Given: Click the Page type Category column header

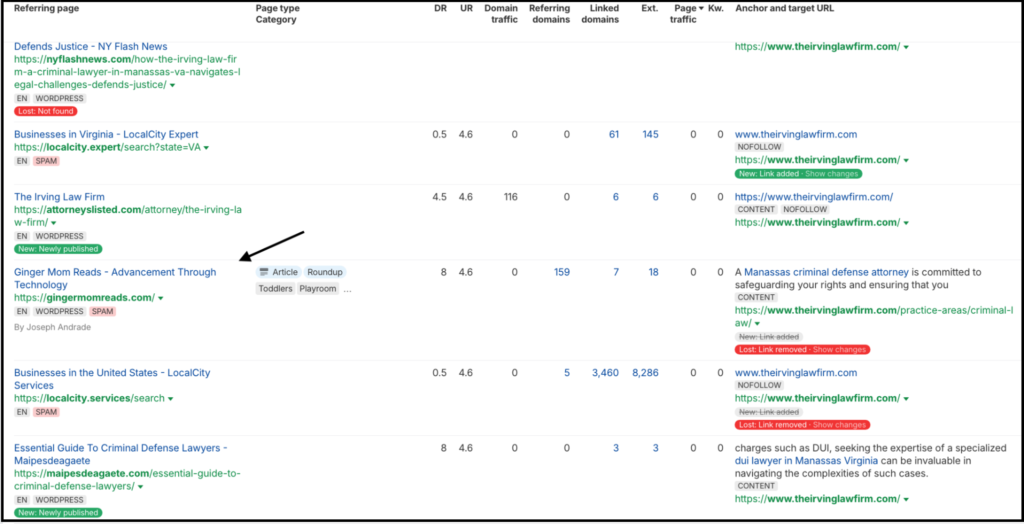Looking at the screenshot, I should [278, 14].
